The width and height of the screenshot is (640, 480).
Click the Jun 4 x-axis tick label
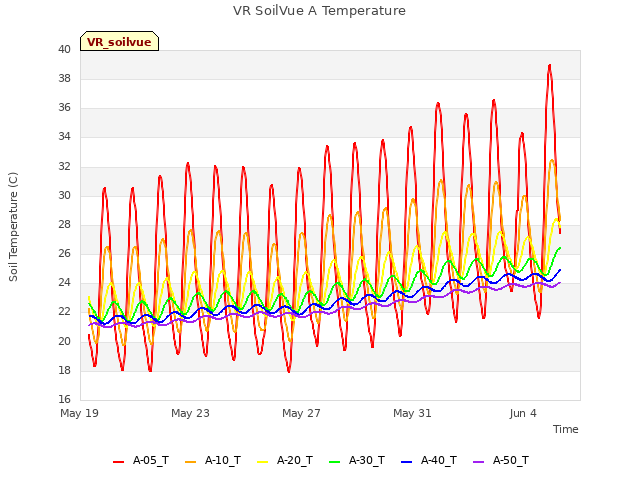click(523, 413)
